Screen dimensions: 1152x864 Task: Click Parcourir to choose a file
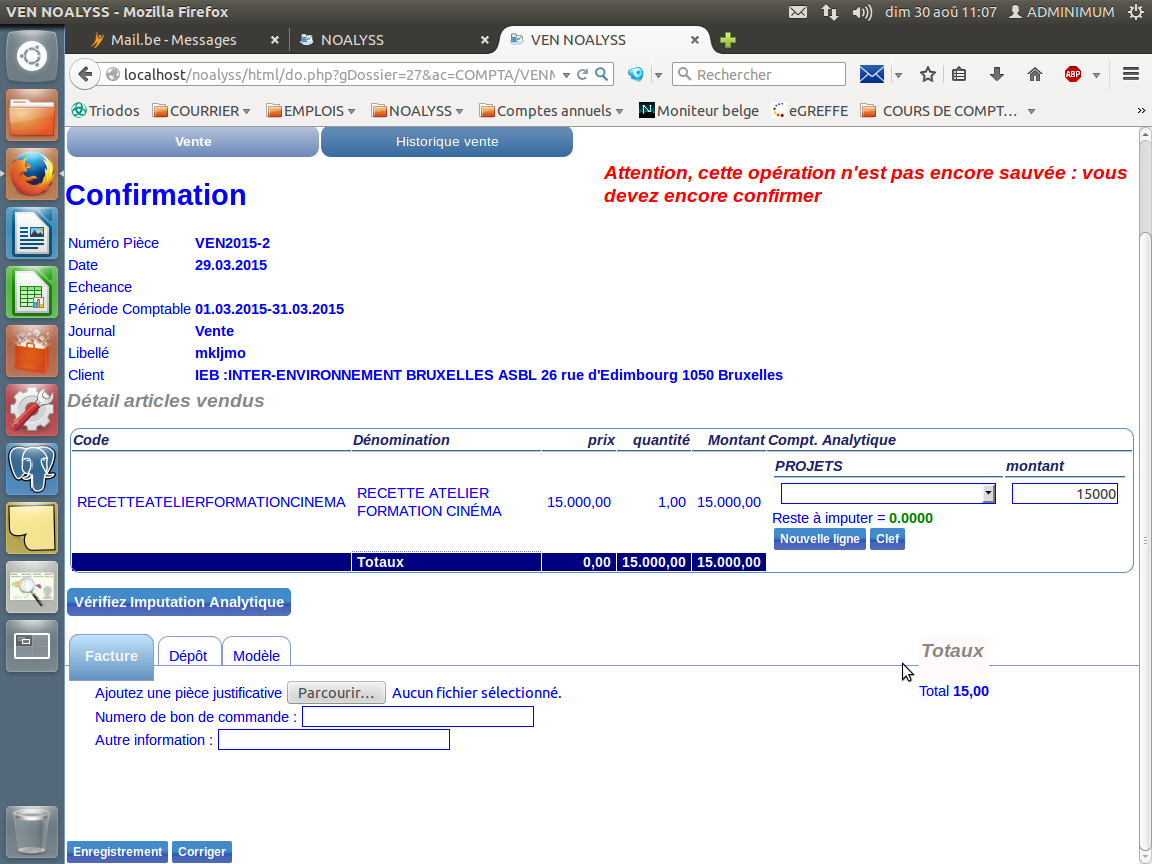point(336,693)
